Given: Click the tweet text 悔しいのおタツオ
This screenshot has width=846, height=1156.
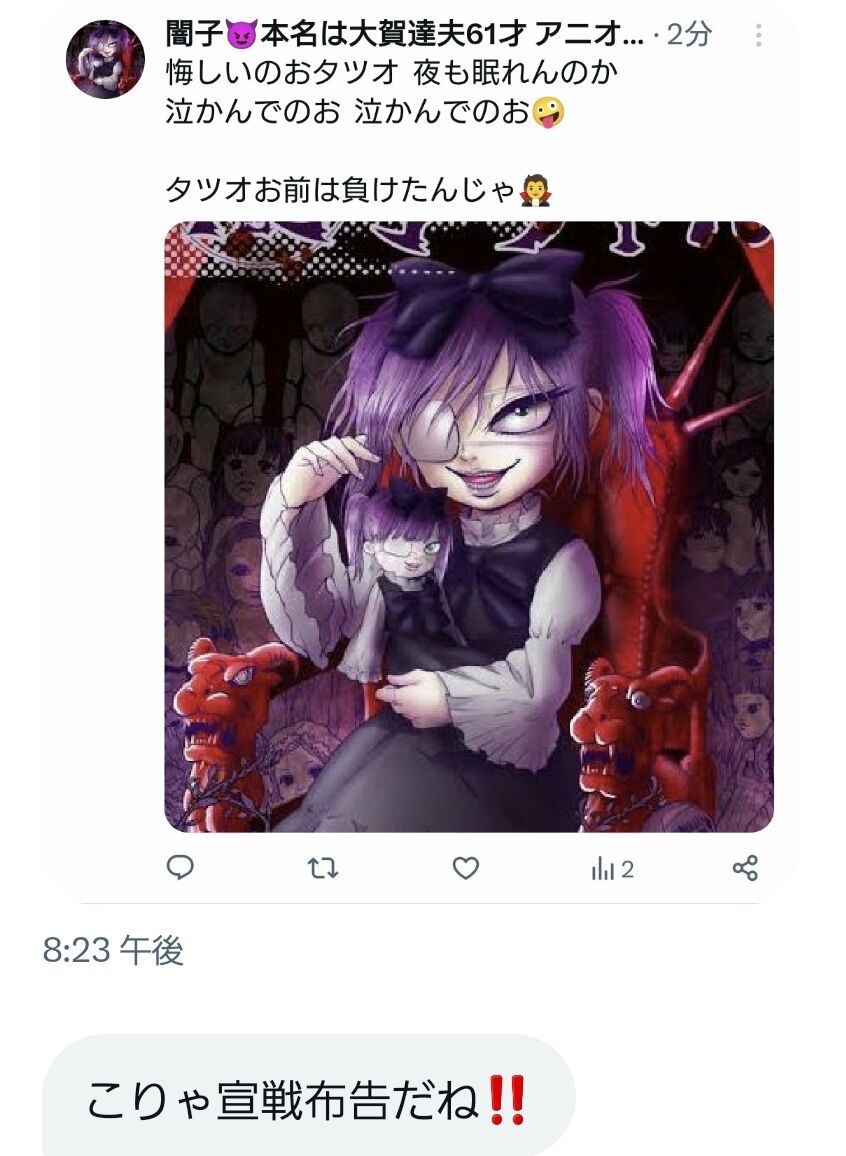Looking at the screenshot, I should coord(282,72).
